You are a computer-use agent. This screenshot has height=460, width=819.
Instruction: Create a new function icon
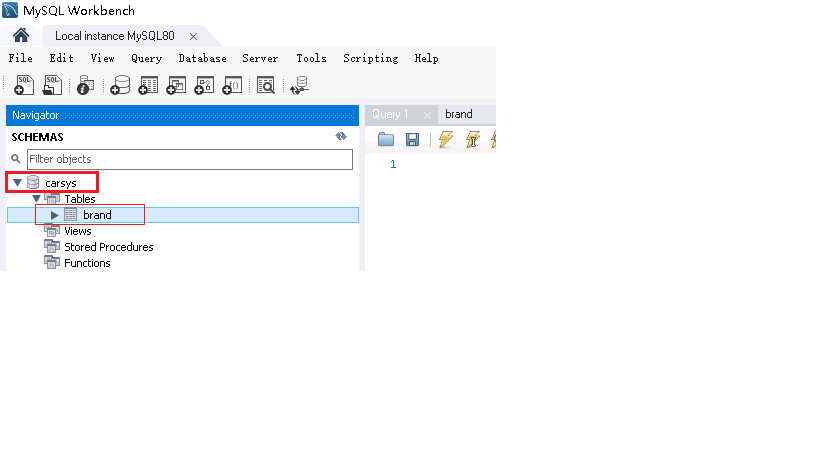pyautogui.click(x=232, y=85)
